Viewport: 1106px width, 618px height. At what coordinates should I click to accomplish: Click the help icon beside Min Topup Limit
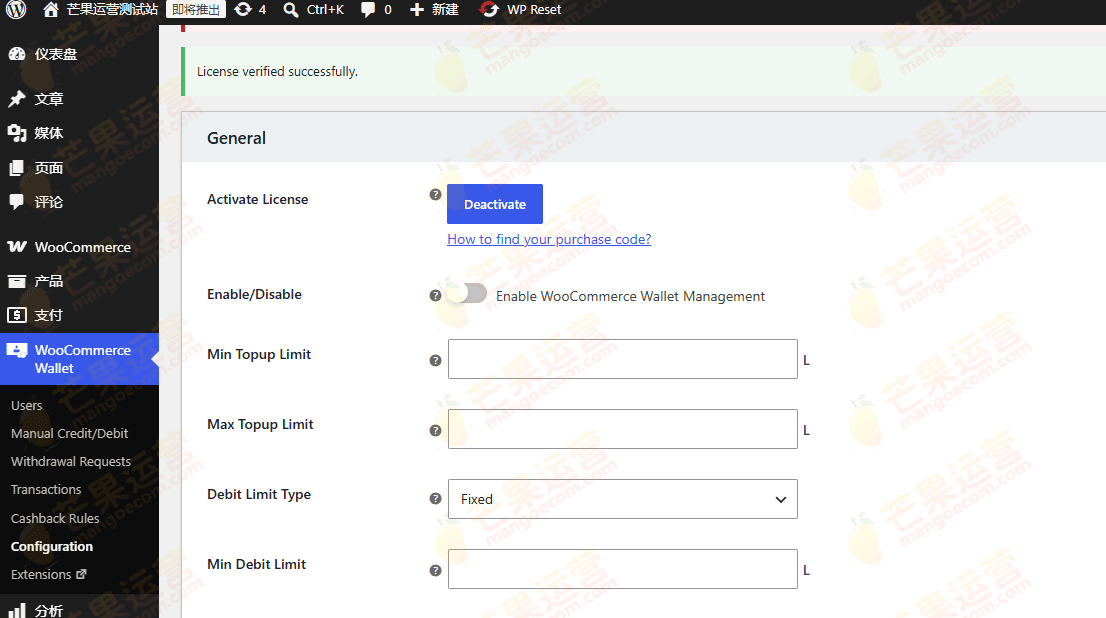click(435, 360)
